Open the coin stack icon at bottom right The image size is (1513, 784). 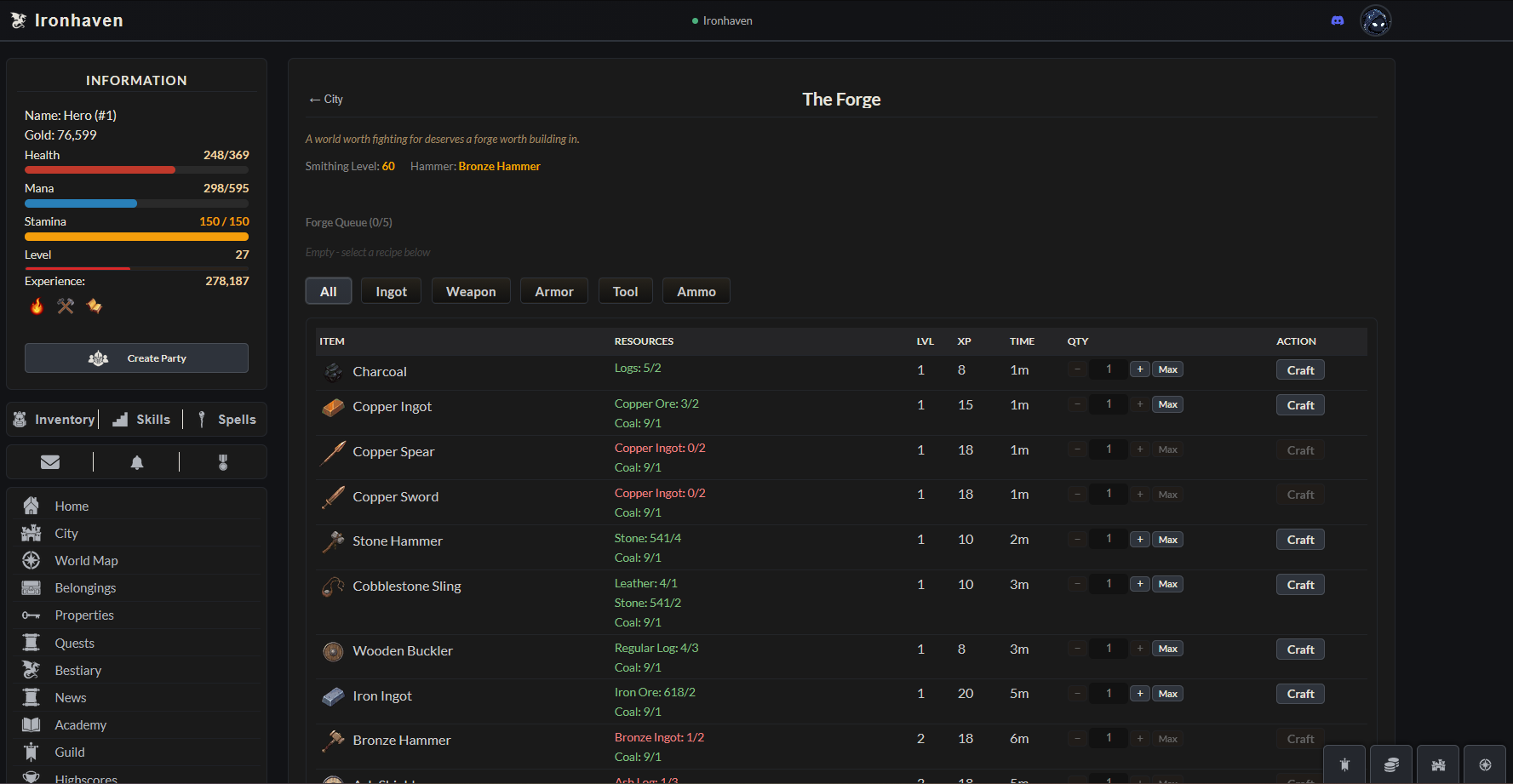pyautogui.click(x=1391, y=764)
